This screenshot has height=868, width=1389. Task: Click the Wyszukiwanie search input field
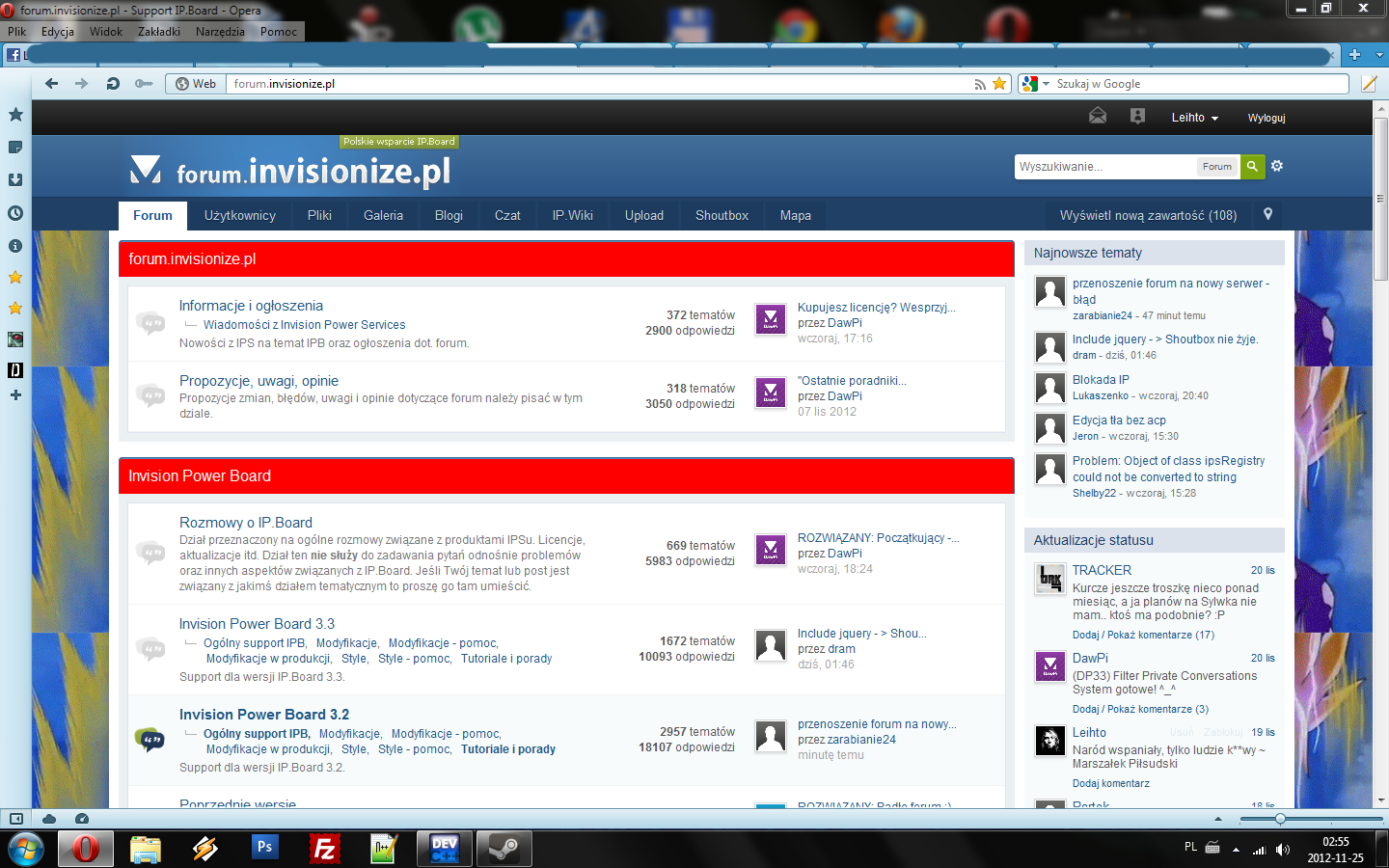[1104, 167]
